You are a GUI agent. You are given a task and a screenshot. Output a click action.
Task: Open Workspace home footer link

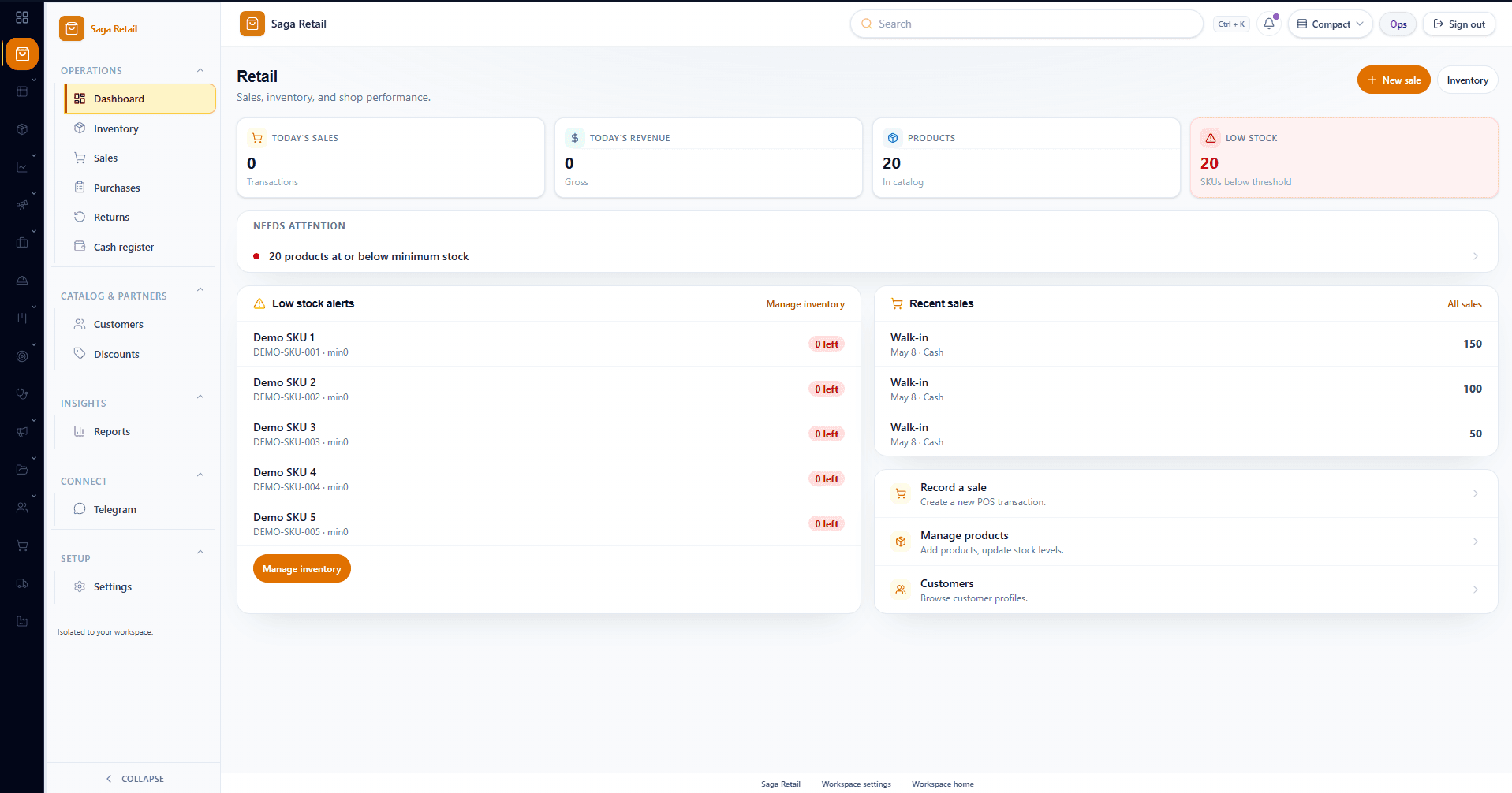coord(943,784)
